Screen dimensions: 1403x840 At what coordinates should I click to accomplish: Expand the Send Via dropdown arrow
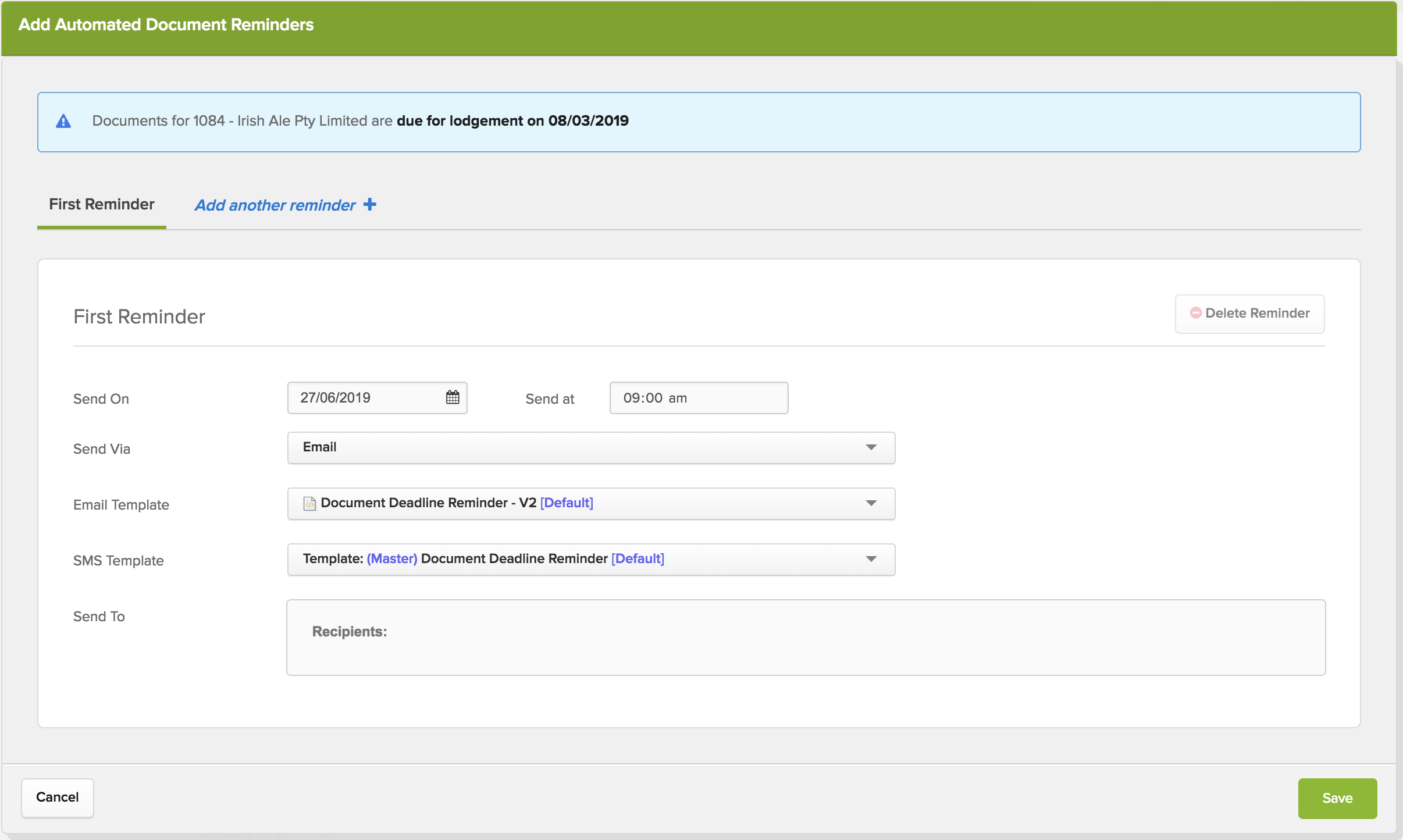point(871,447)
